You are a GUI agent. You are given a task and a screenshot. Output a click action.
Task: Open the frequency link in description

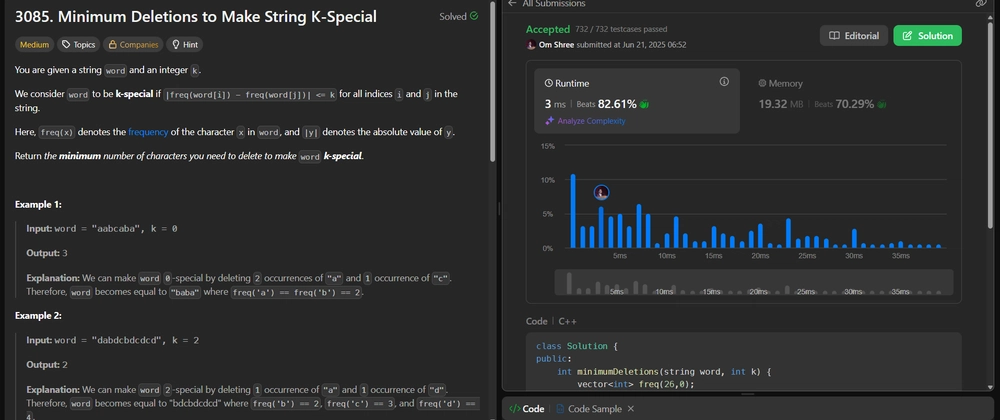pos(148,132)
